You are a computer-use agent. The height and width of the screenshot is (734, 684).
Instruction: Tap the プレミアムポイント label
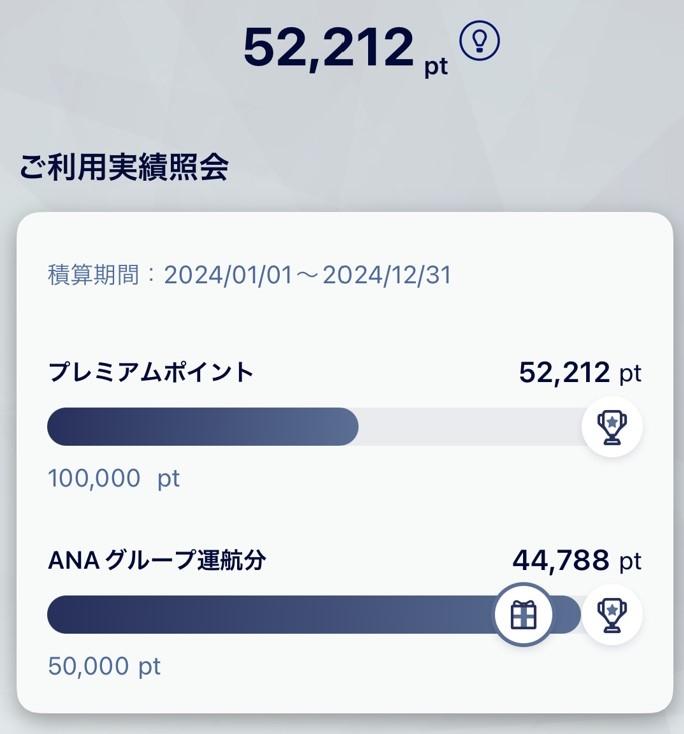[151, 373]
